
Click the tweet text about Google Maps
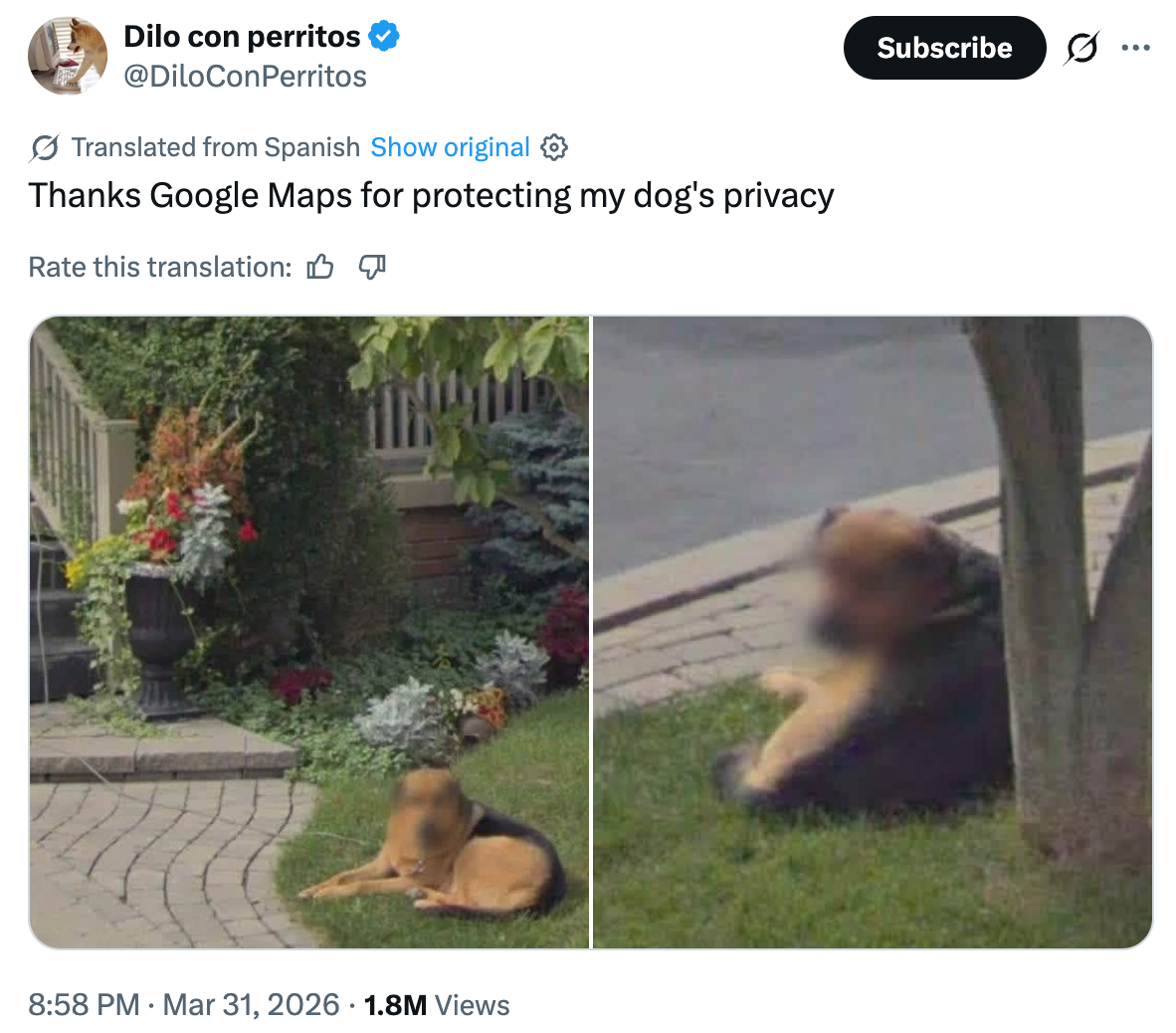(431, 196)
